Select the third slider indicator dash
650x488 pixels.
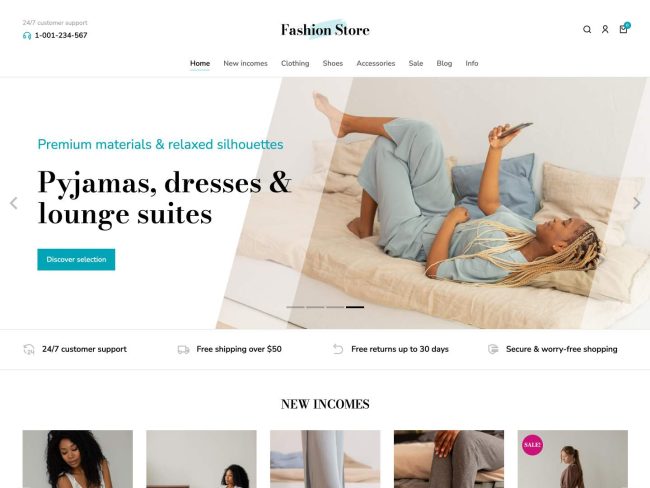click(335, 307)
